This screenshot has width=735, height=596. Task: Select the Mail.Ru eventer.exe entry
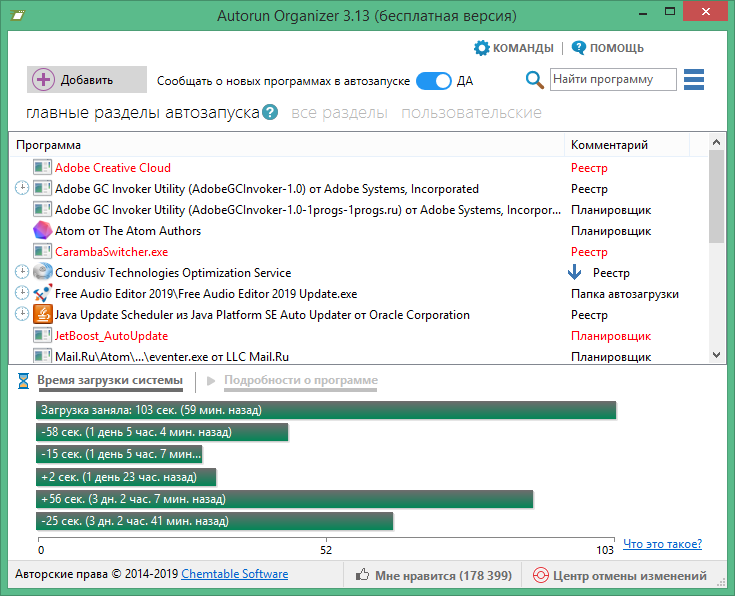point(172,356)
